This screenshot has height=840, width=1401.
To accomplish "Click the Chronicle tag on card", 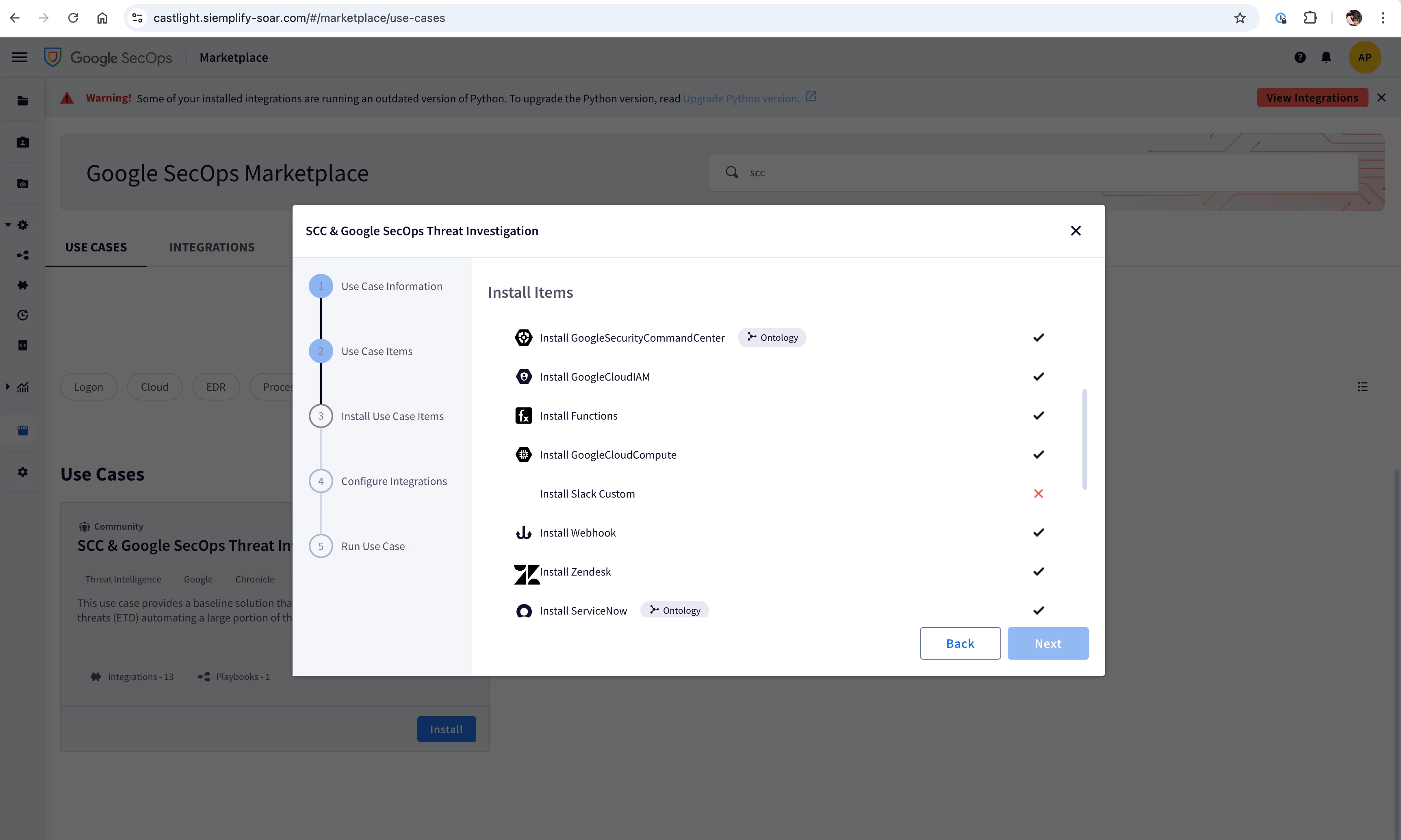I will click(x=255, y=579).
